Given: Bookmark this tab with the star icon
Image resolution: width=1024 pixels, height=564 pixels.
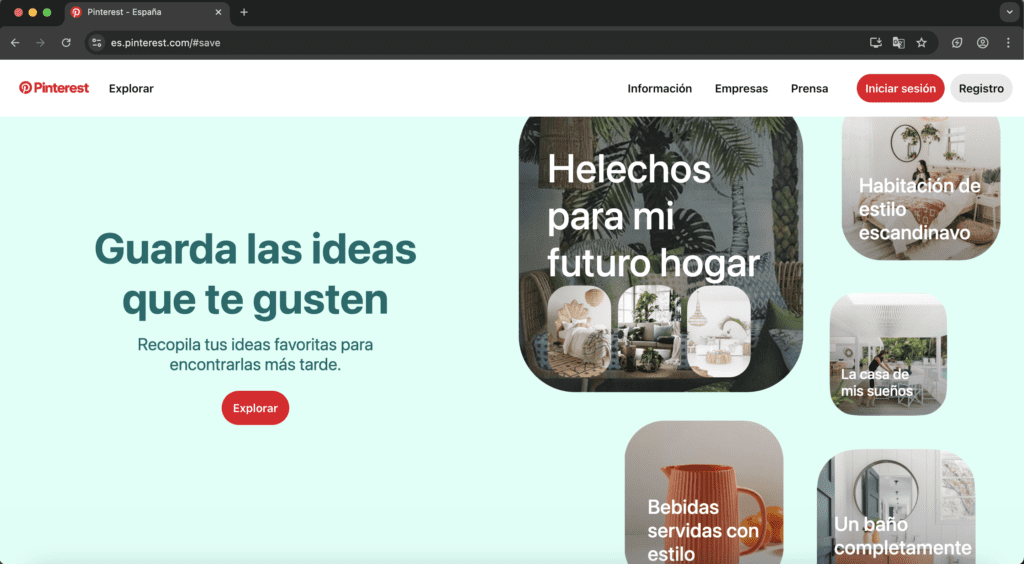Looking at the screenshot, I should (x=921, y=42).
